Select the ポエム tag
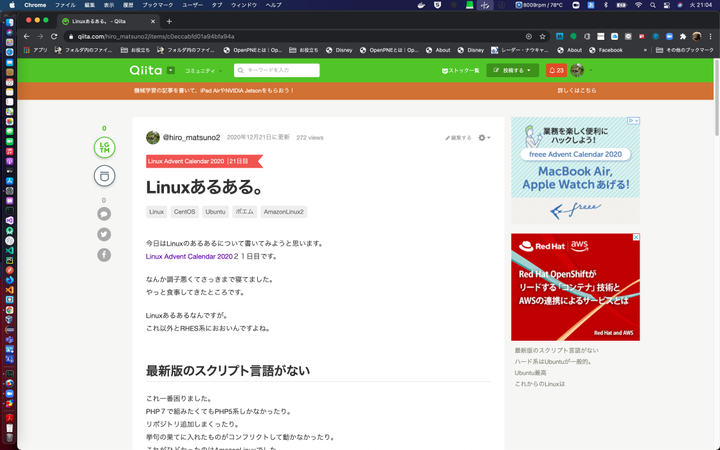 [x=245, y=212]
